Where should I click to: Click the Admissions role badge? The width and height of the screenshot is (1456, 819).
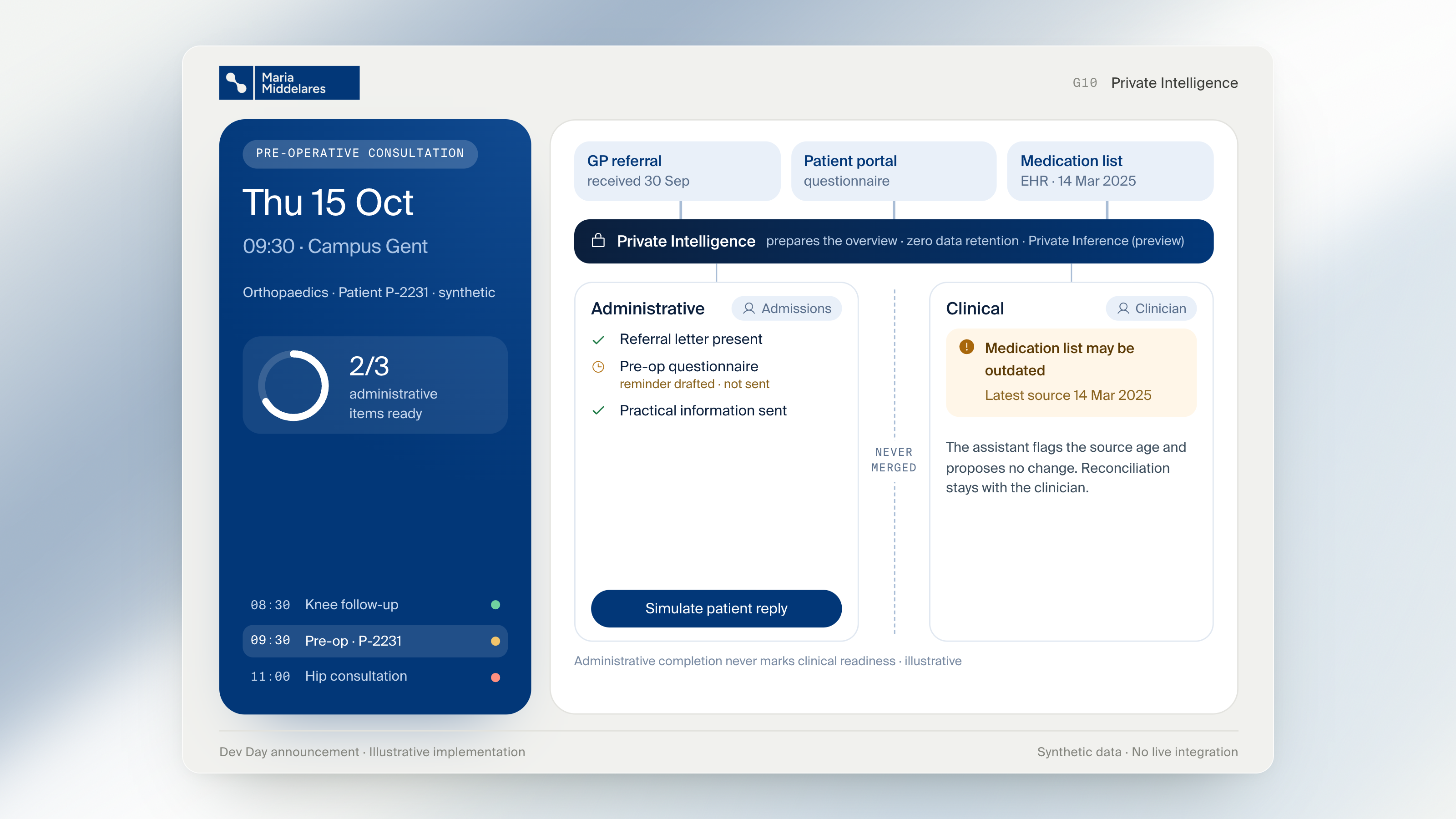pos(786,308)
